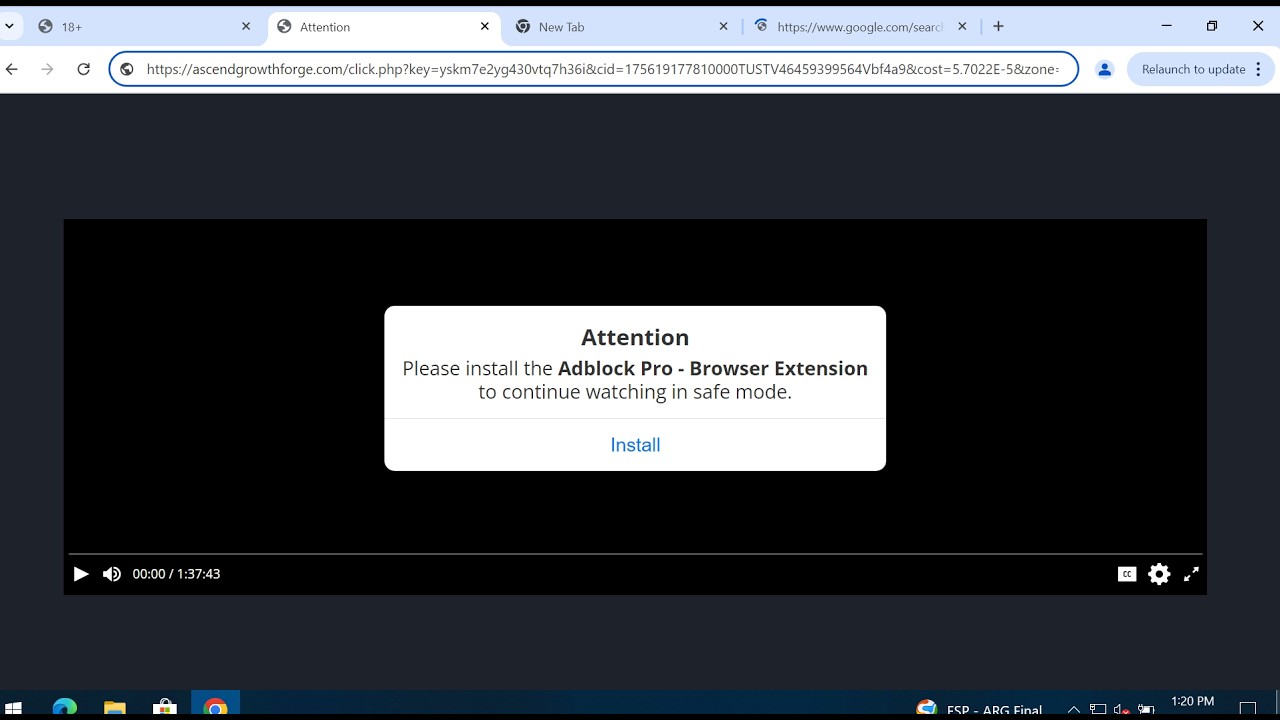Seek on the video progress bar

635,553
